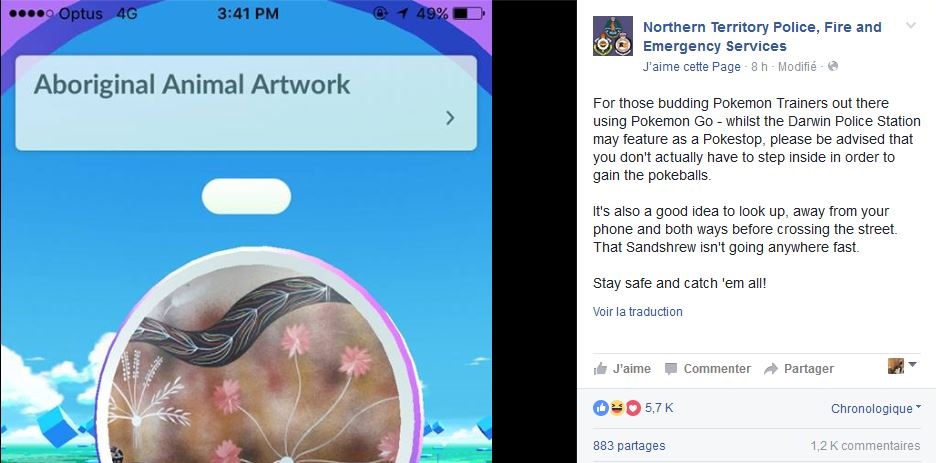Viewport: 936px width, 463px height.
Task: Click the Commenter speech bubble icon
Action: coord(671,369)
